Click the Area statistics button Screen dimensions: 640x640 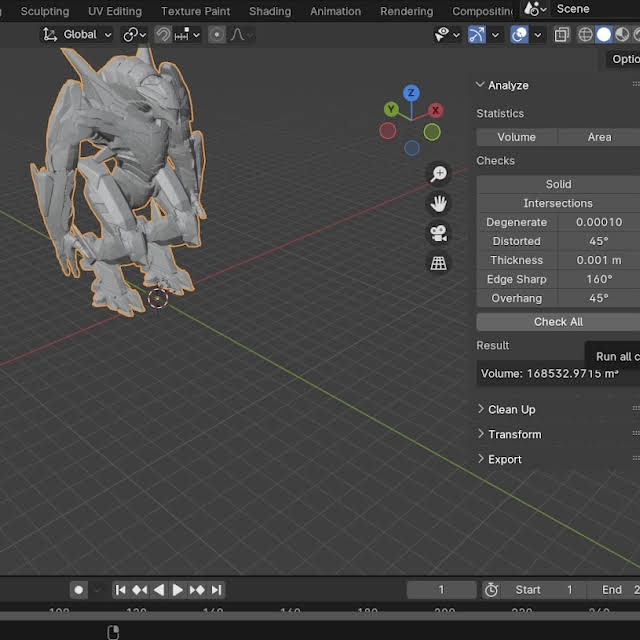tap(599, 137)
